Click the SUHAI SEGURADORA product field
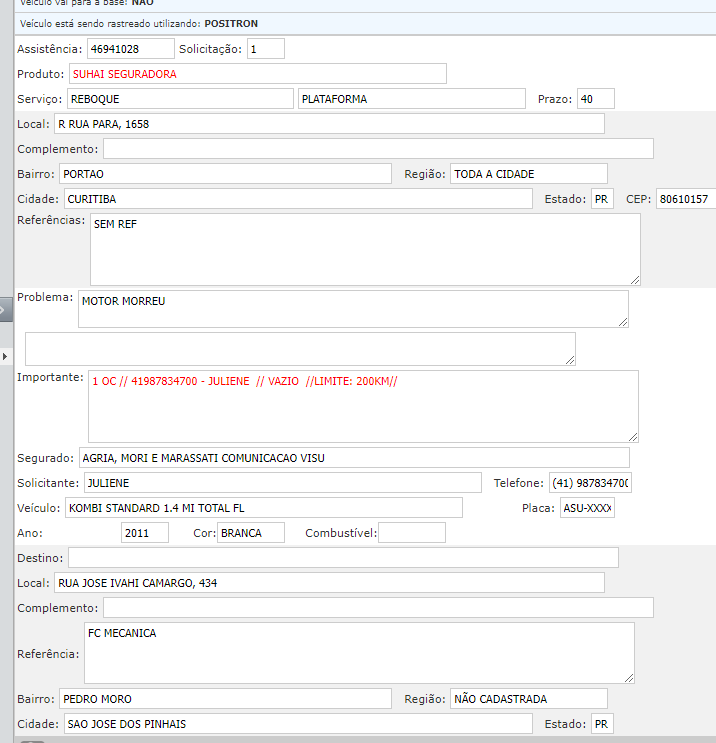 [x=257, y=74]
